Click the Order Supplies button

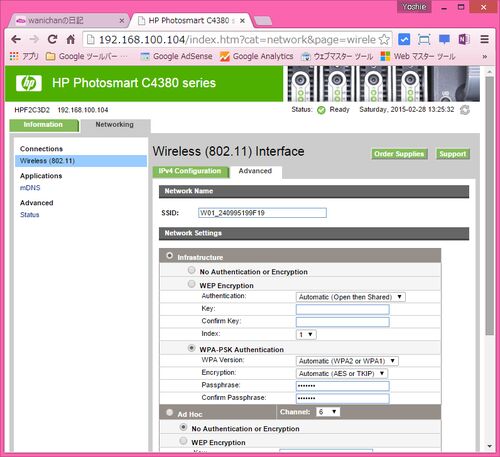(x=399, y=154)
